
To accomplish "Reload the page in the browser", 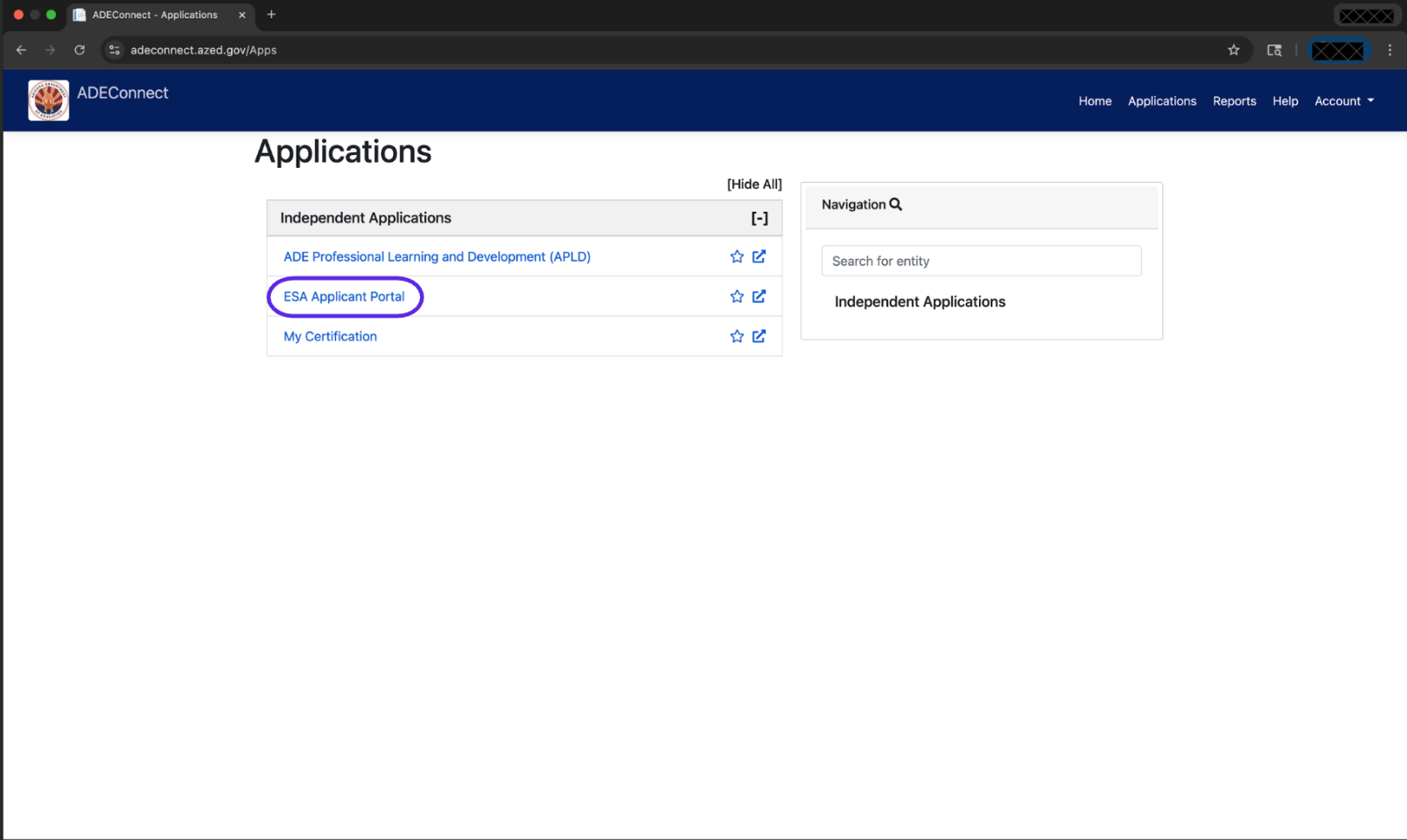I will coord(80,50).
